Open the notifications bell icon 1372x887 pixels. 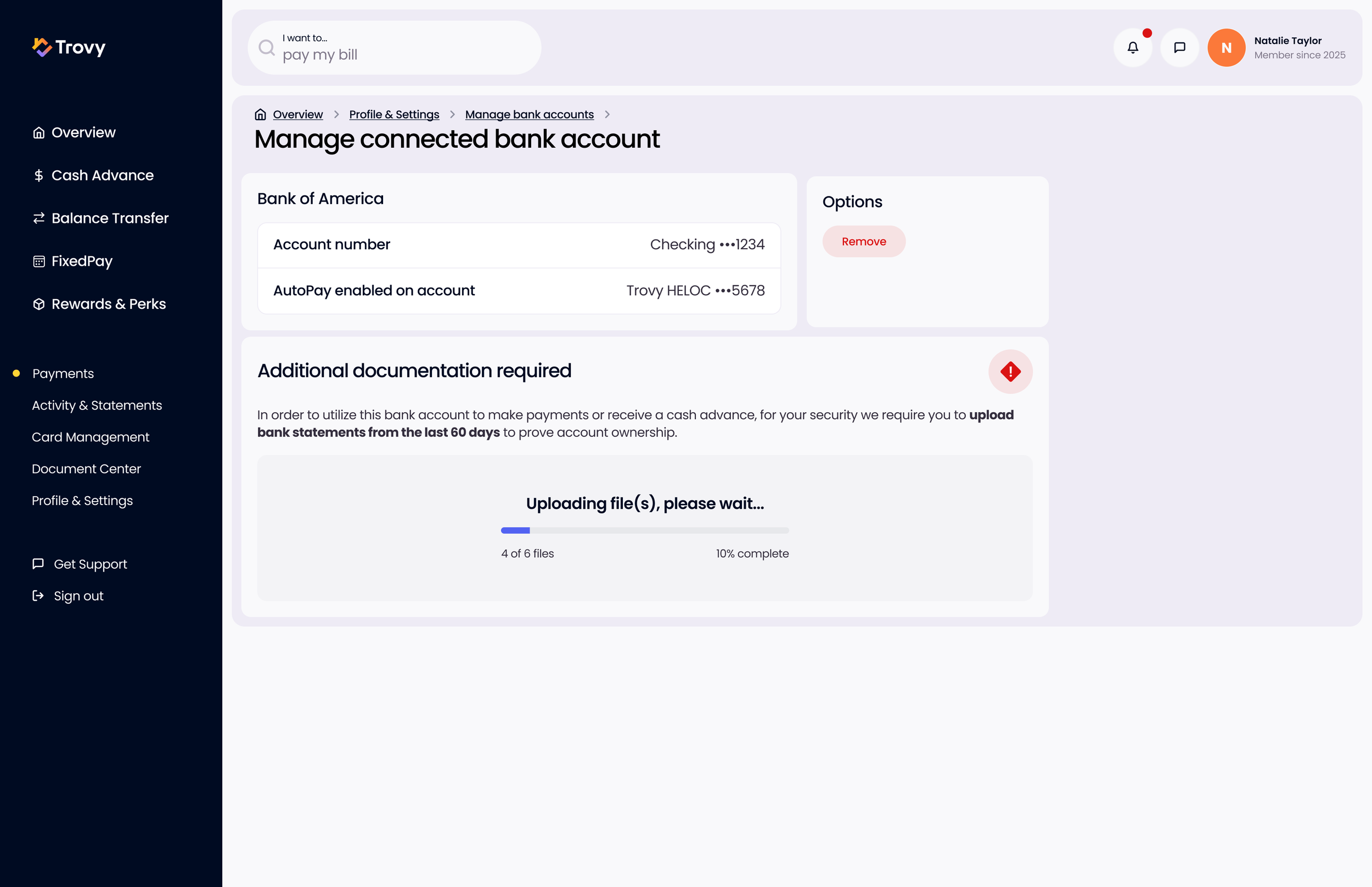tap(1133, 48)
